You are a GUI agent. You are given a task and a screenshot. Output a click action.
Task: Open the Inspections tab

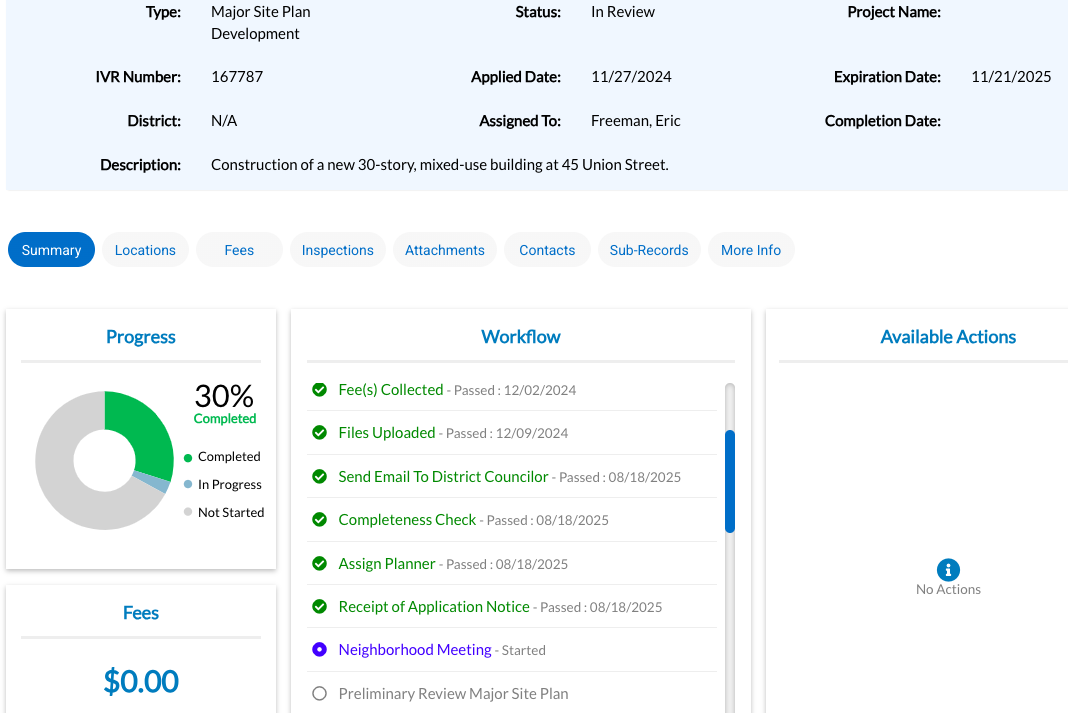coord(338,250)
